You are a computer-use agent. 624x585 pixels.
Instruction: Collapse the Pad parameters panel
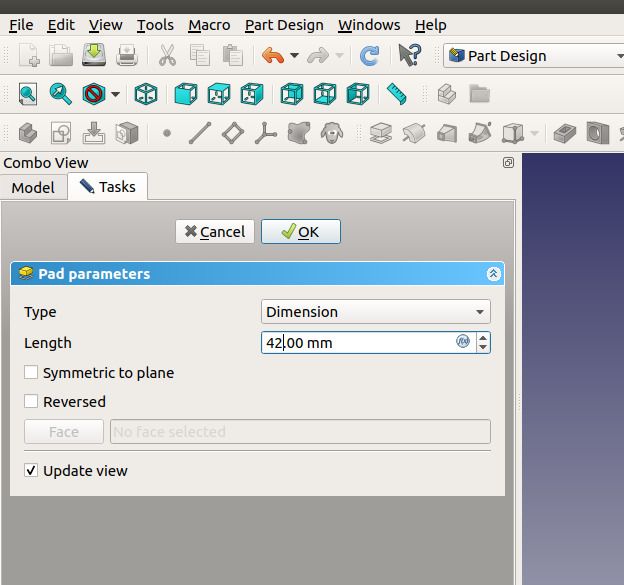pos(493,274)
